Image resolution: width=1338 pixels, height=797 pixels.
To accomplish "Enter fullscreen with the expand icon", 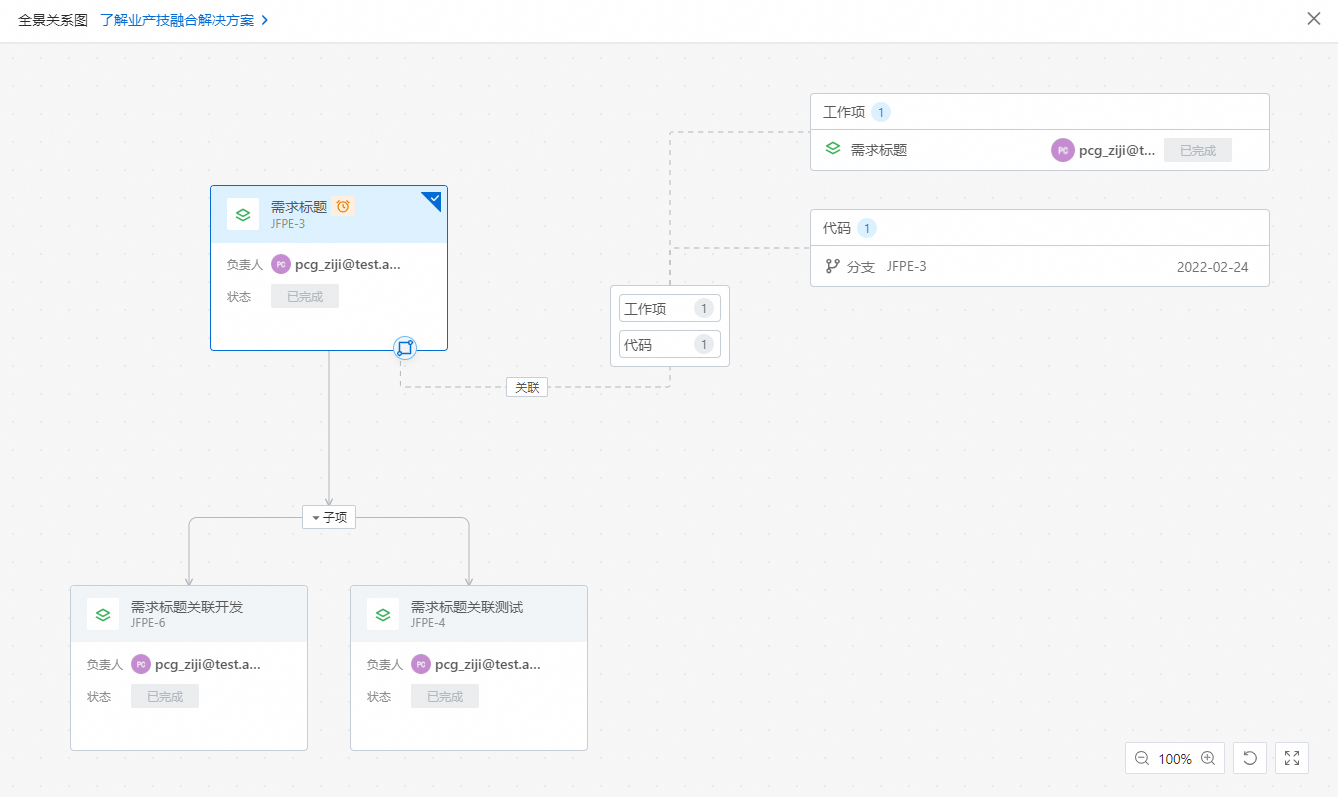I will [1292, 758].
